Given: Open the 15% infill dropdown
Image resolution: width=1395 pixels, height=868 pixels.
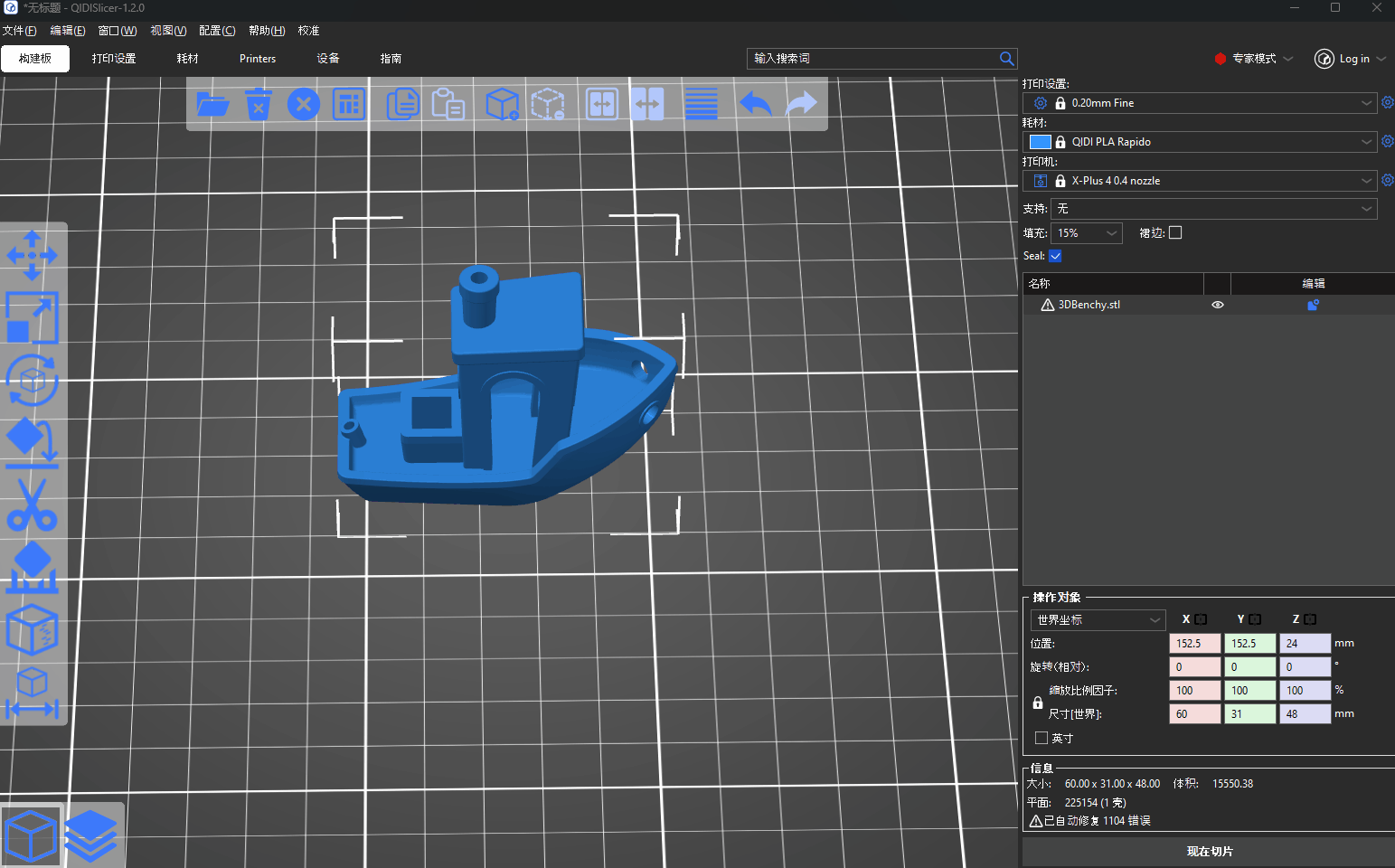Looking at the screenshot, I should tap(1087, 233).
